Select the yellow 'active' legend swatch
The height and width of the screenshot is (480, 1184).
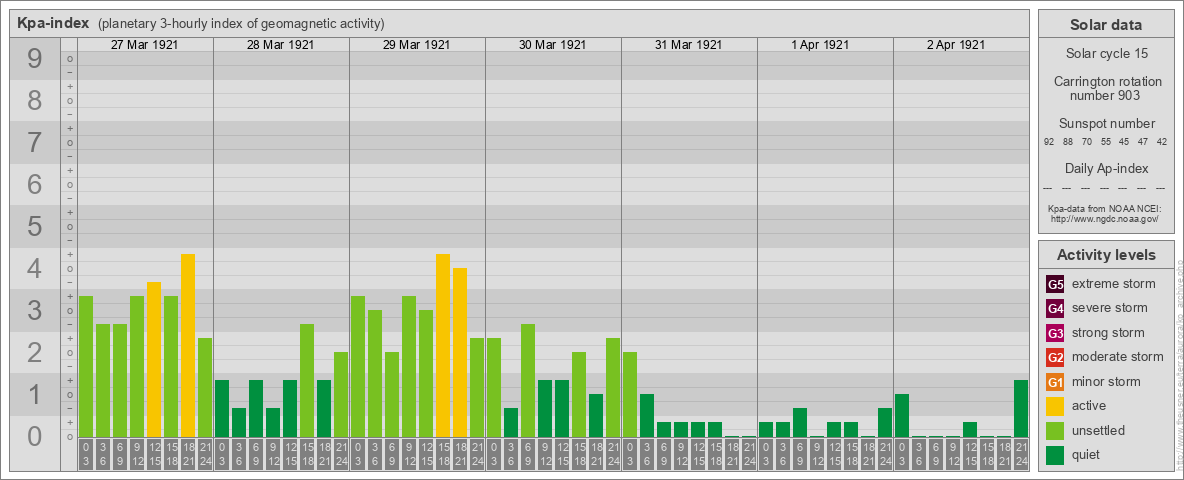(x=1055, y=406)
